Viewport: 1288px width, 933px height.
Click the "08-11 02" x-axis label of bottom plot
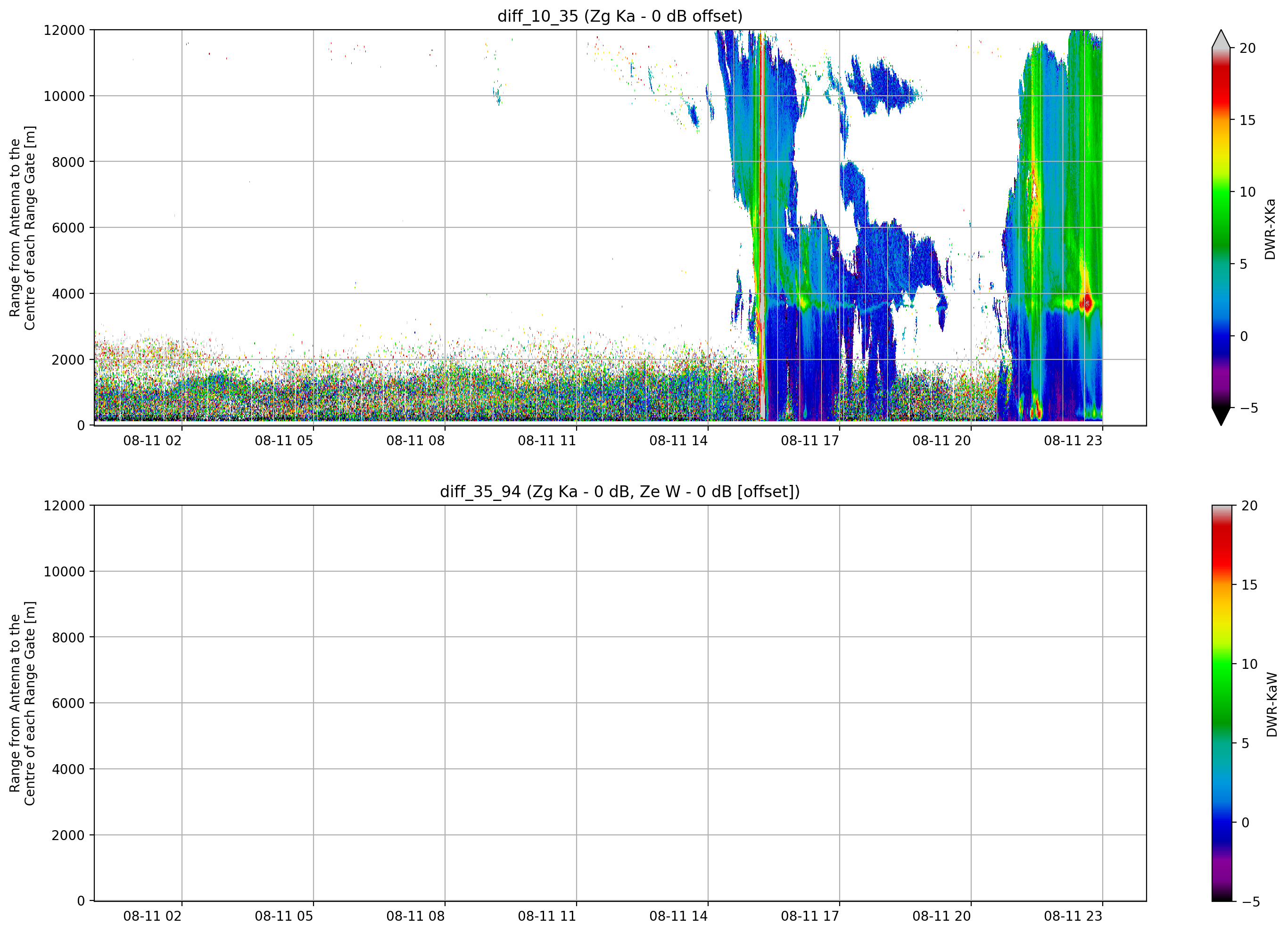(x=152, y=916)
